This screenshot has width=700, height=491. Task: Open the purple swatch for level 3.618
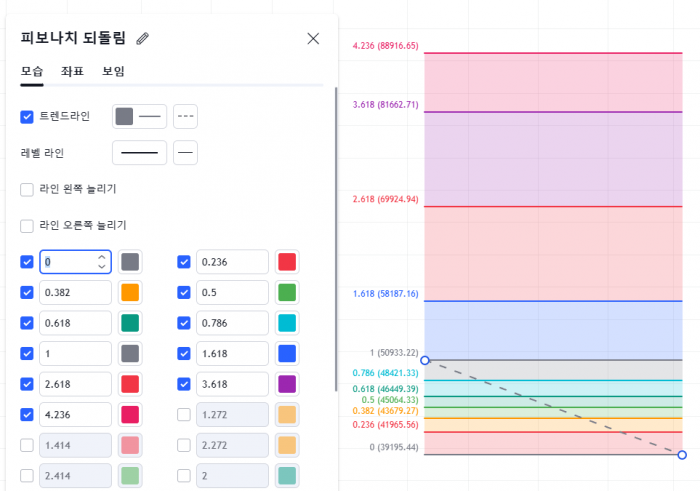tap(287, 384)
